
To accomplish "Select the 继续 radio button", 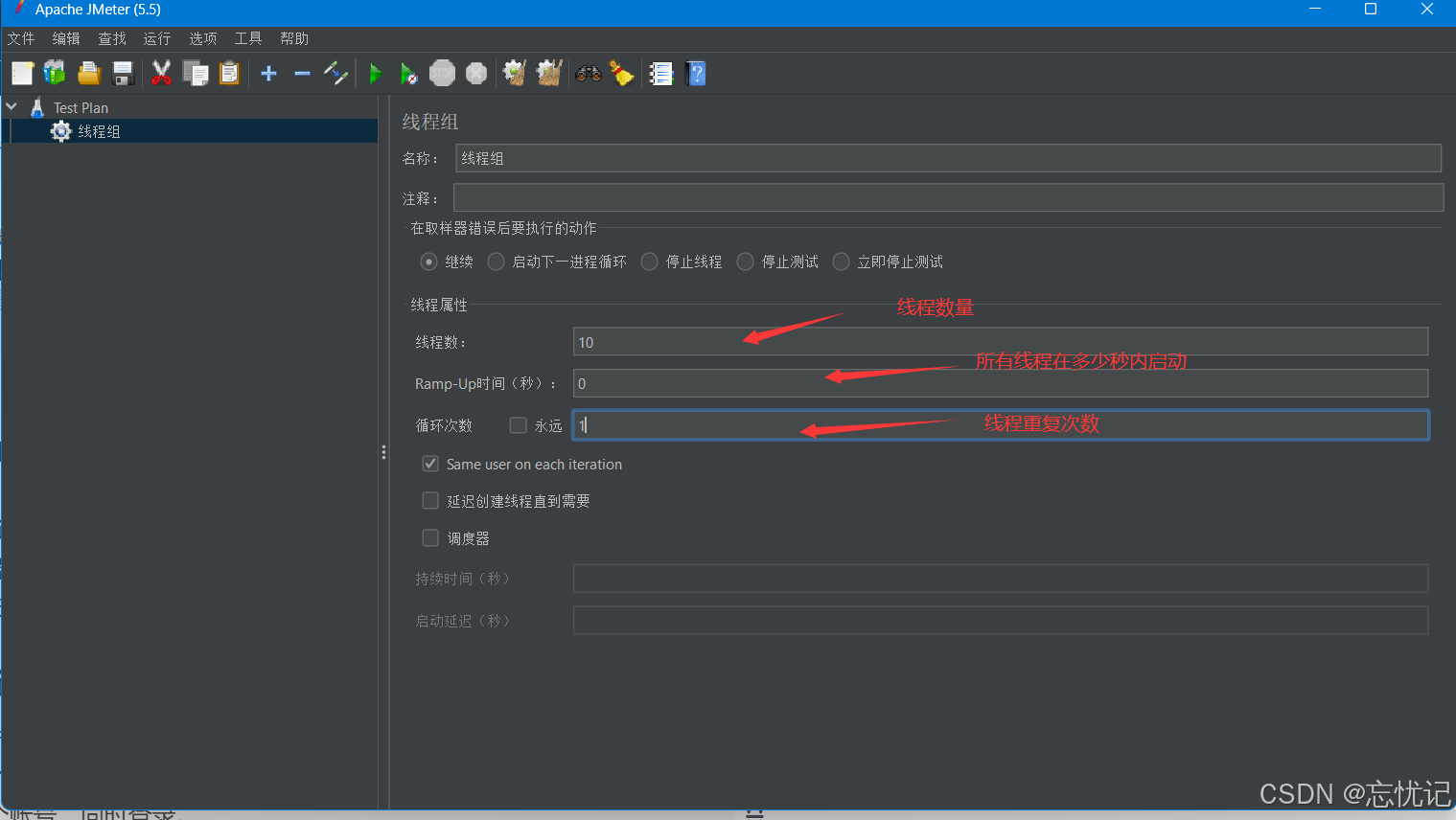I will pyautogui.click(x=429, y=262).
